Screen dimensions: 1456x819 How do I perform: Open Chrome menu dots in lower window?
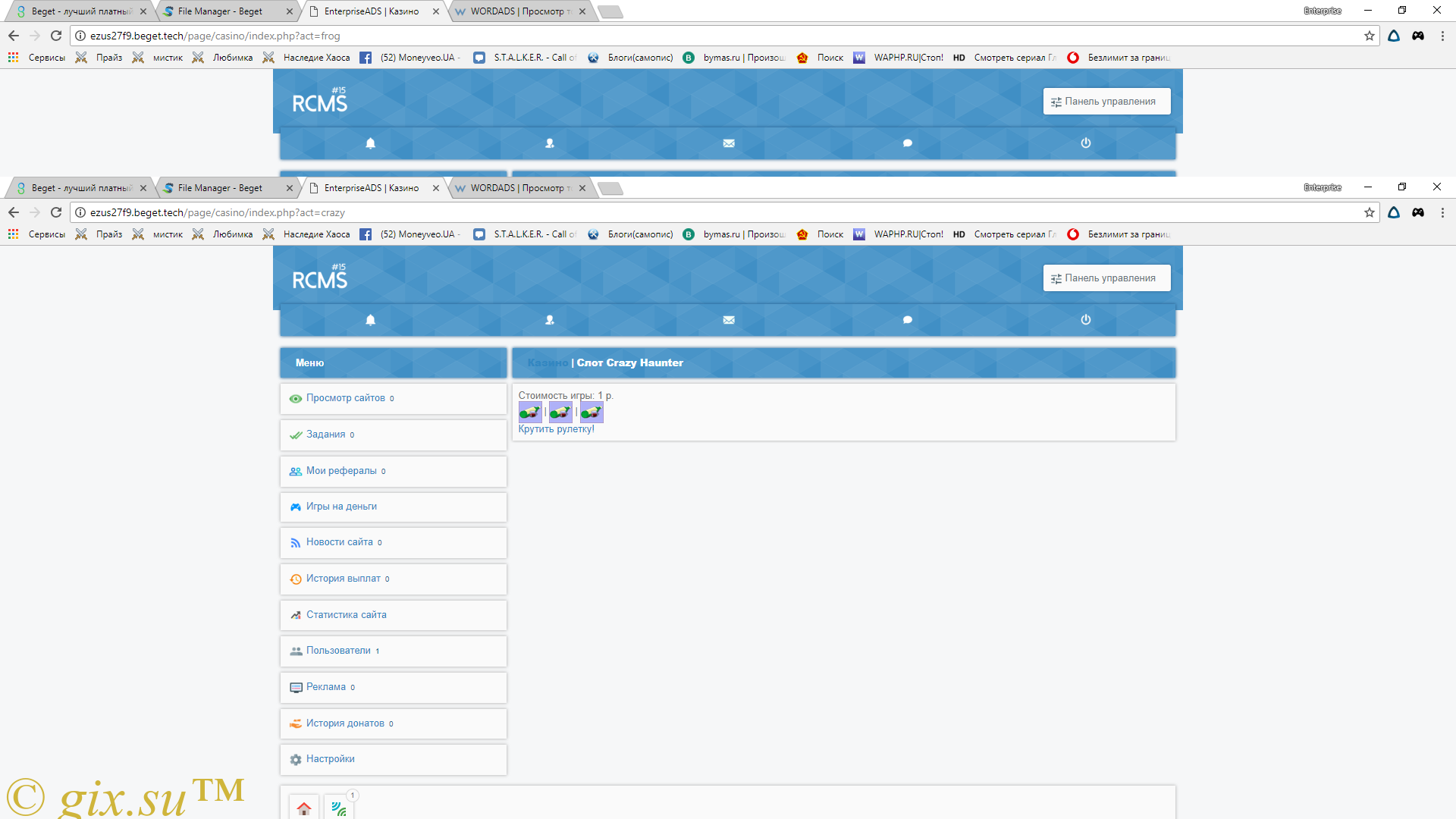1442,212
